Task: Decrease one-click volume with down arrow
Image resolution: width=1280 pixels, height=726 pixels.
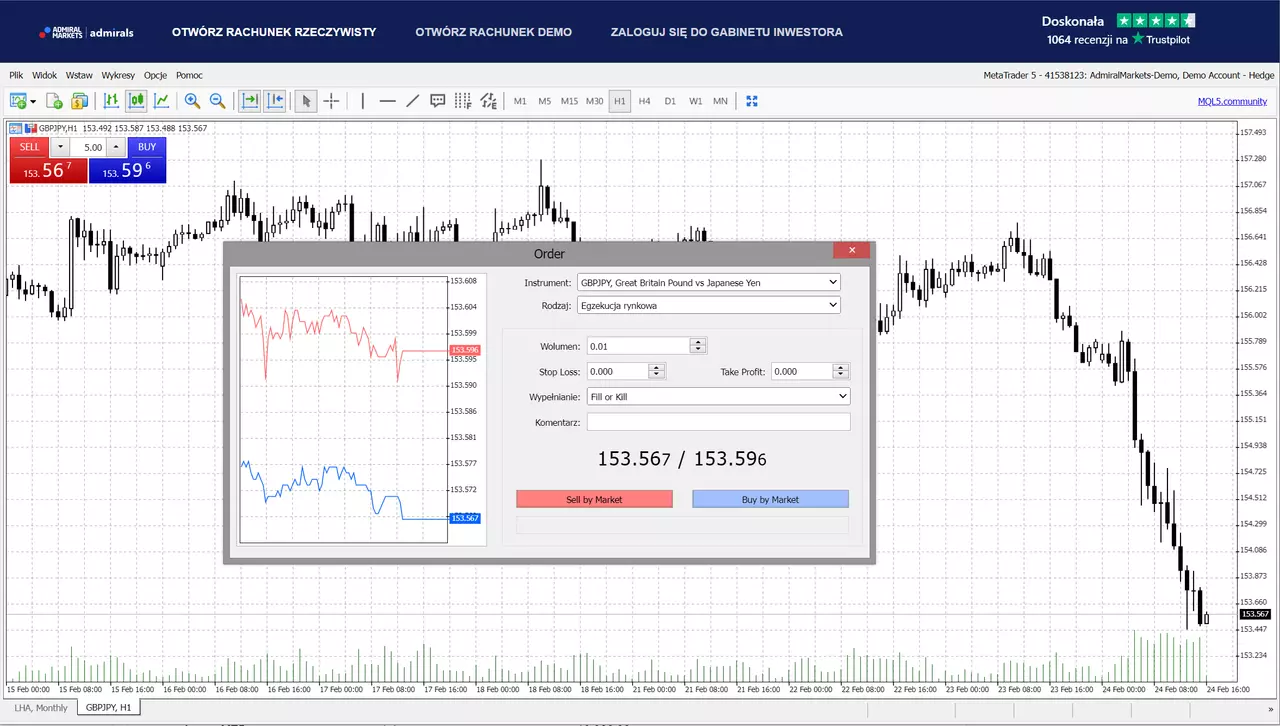Action: click(60, 147)
